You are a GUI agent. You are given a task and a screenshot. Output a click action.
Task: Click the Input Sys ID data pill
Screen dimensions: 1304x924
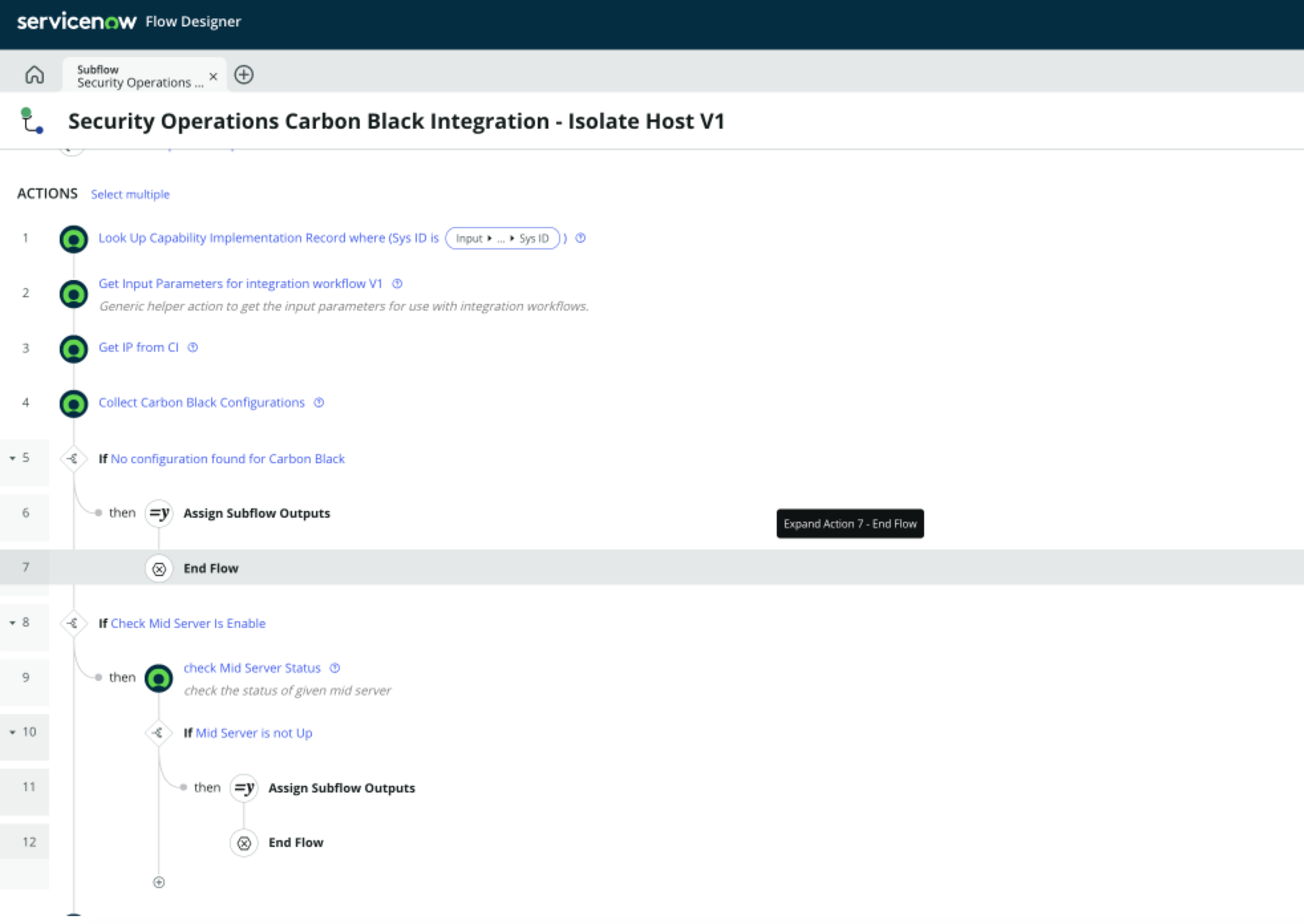[502, 238]
